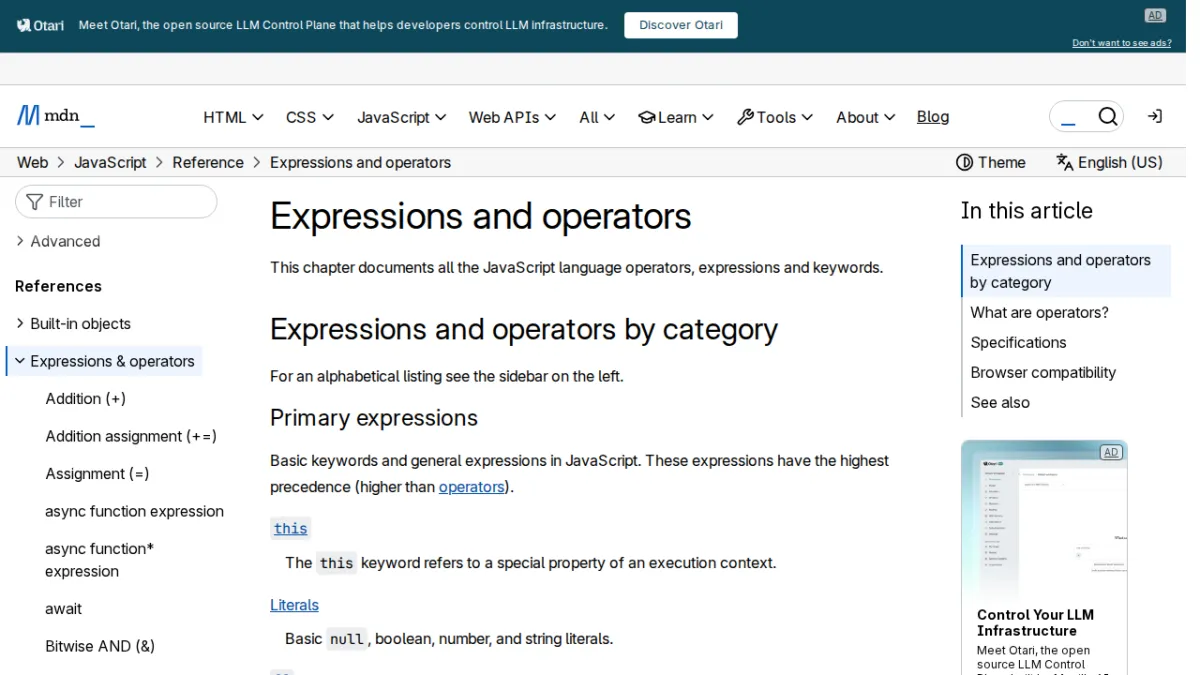This screenshot has width=1200, height=675.
Task: Open Addition assignment (+=) sidebar item
Action: [131, 436]
